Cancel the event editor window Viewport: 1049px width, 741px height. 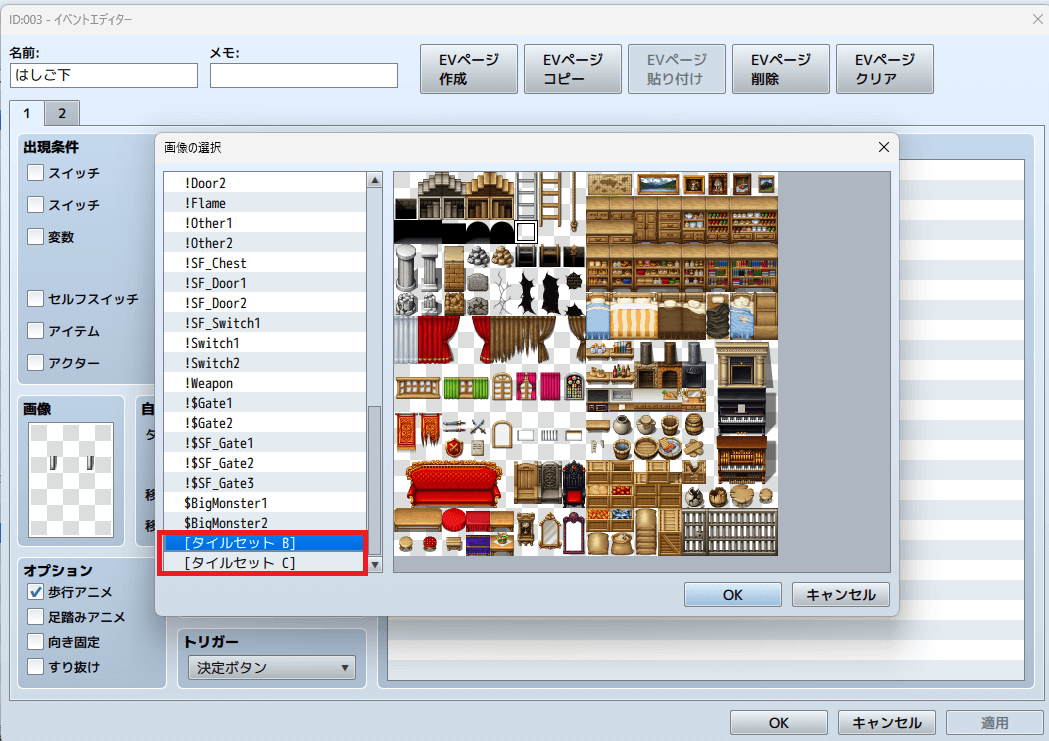click(886, 723)
